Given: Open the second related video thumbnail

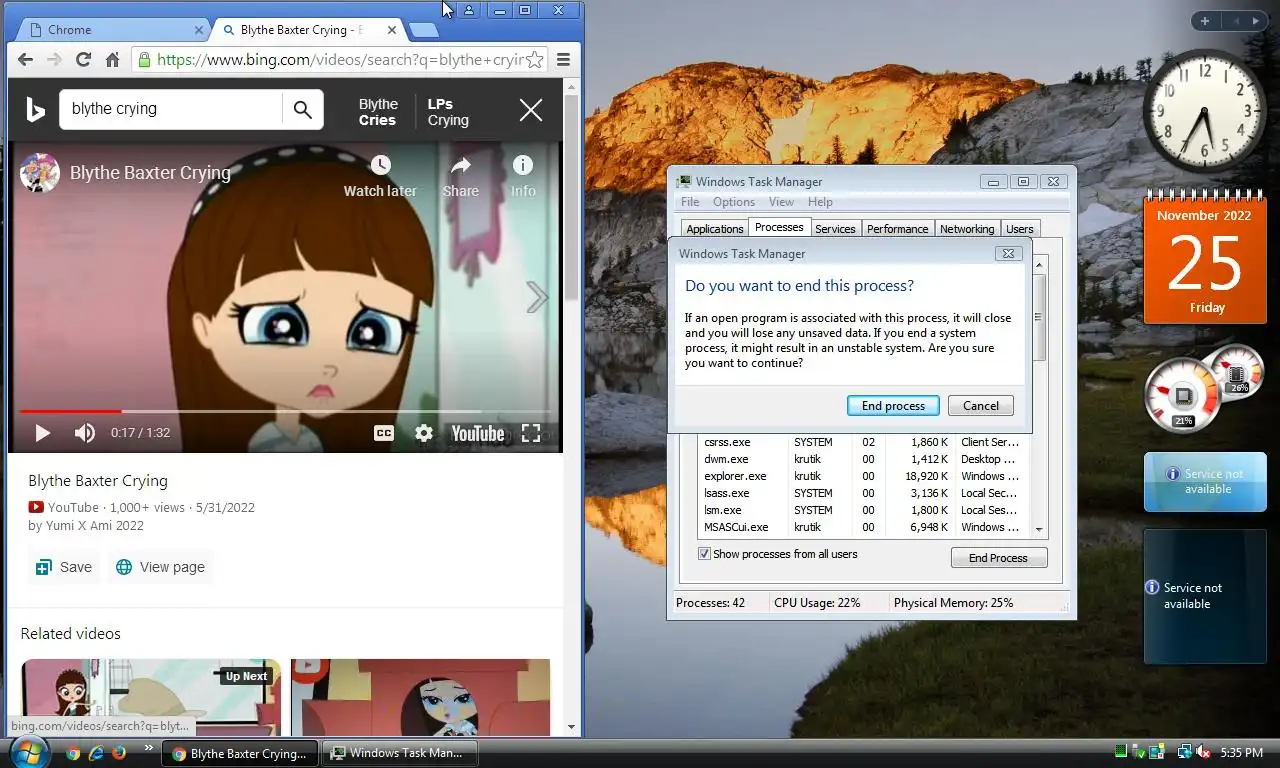Looking at the screenshot, I should click(x=420, y=697).
